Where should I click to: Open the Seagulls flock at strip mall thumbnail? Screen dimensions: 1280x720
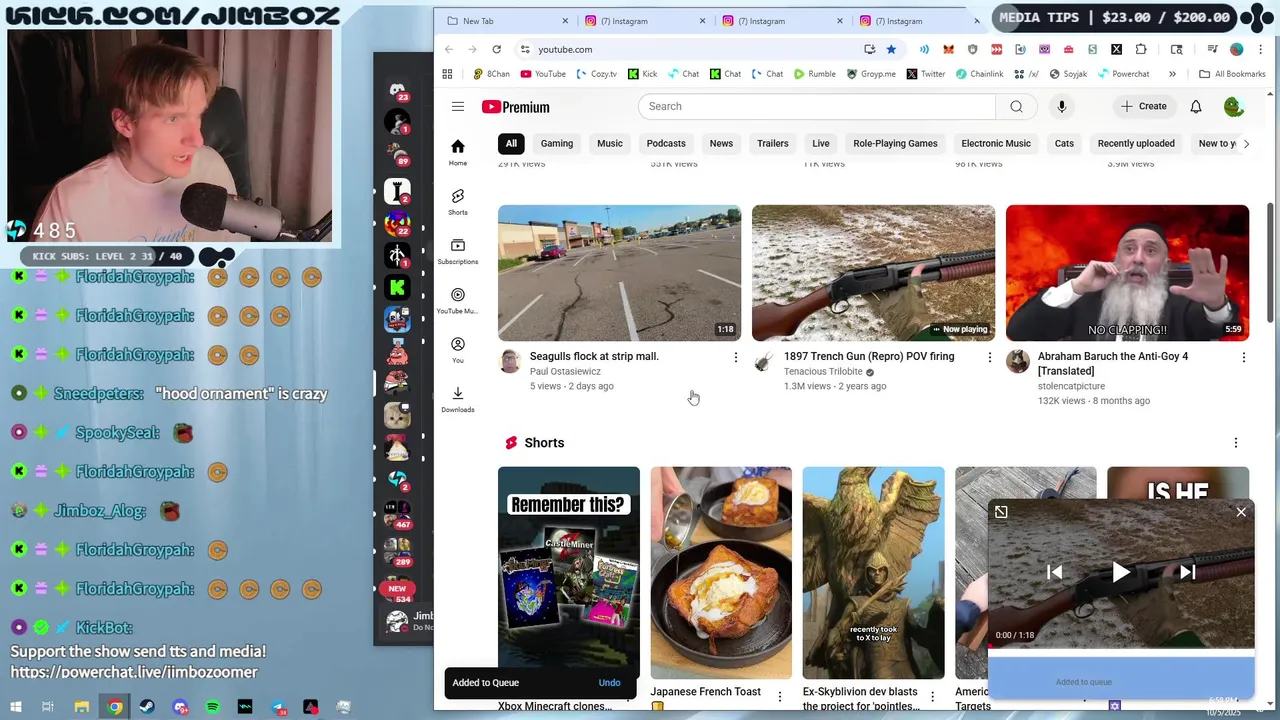coord(620,273)
